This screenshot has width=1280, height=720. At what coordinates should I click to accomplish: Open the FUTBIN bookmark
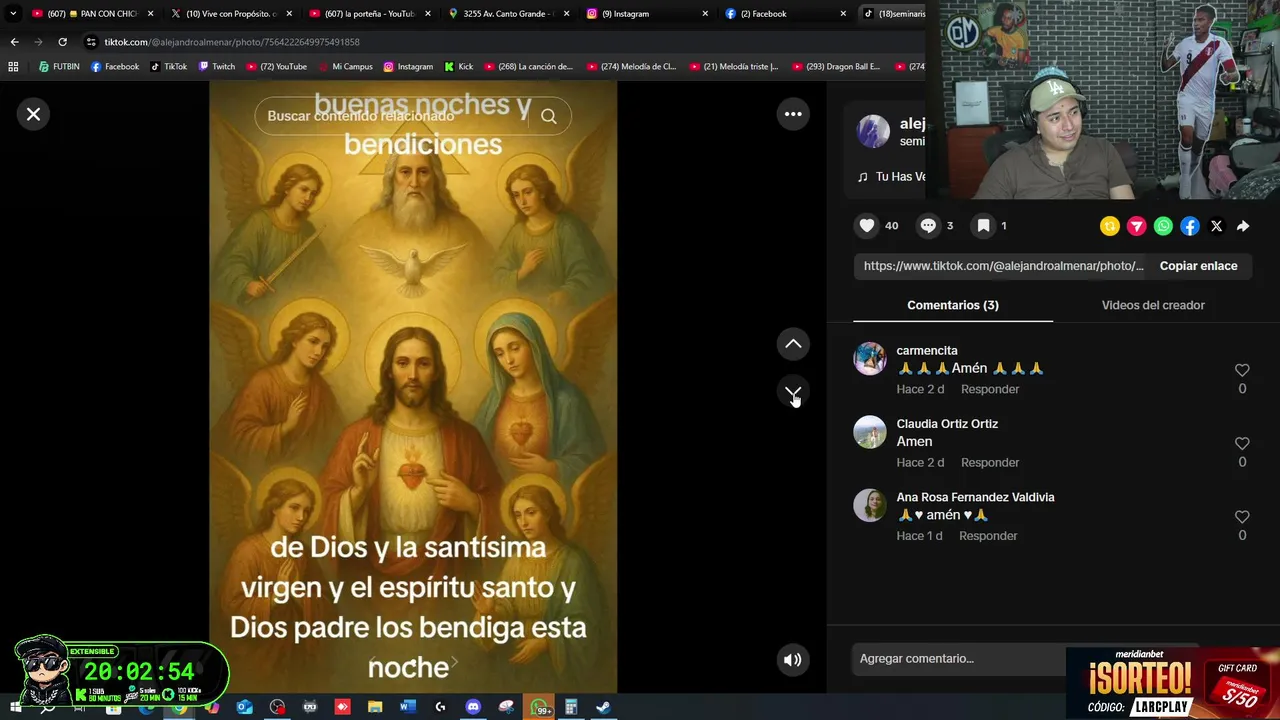[59, 67]
